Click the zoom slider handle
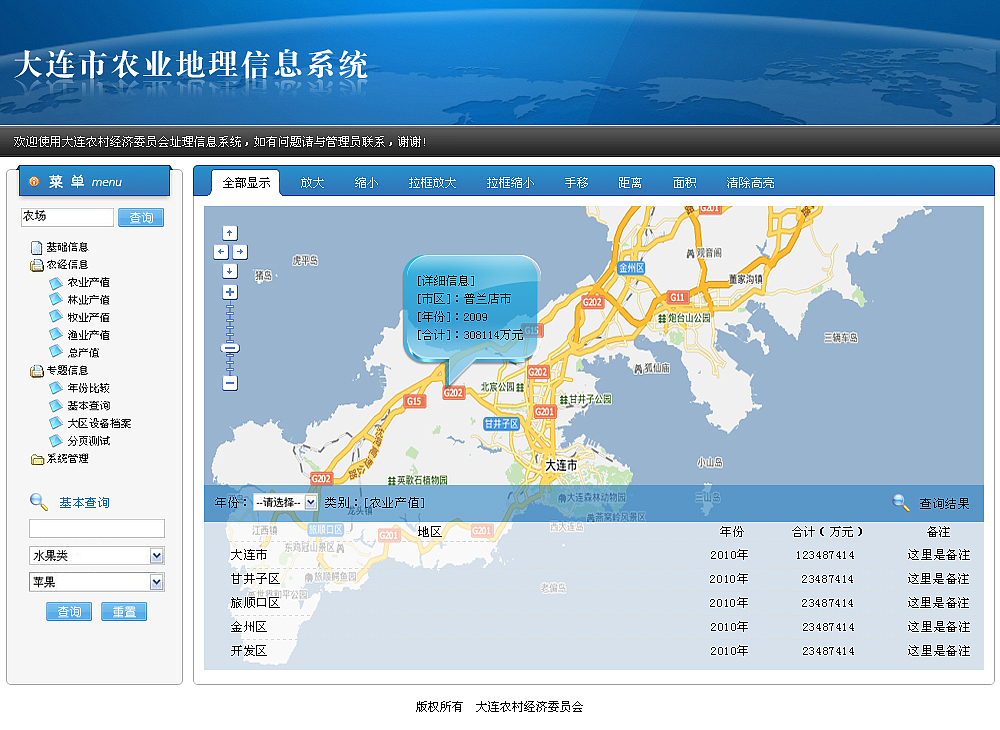This screenshot has width=1000, height=730. (x=230, y=348)
